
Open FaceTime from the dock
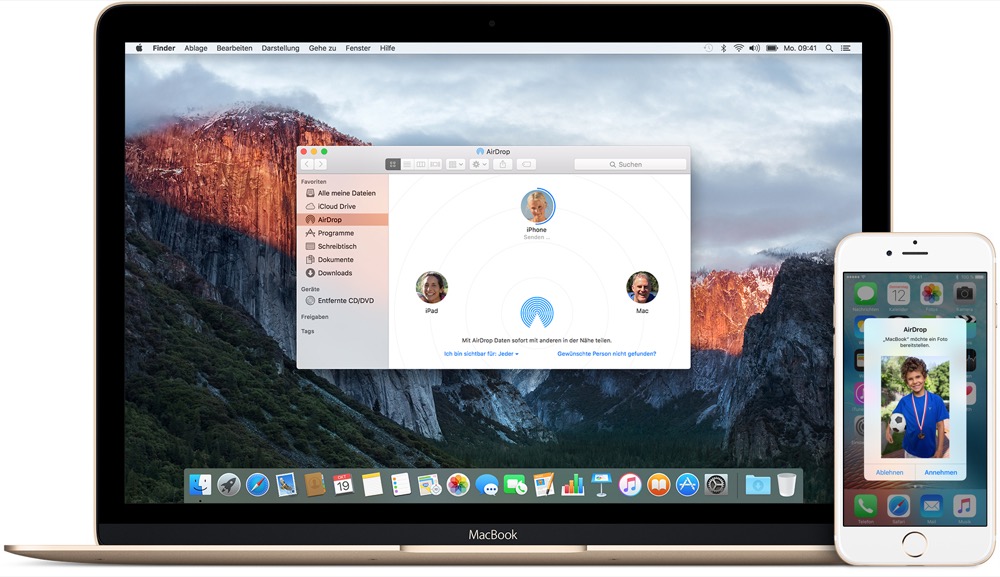point(515,485)
